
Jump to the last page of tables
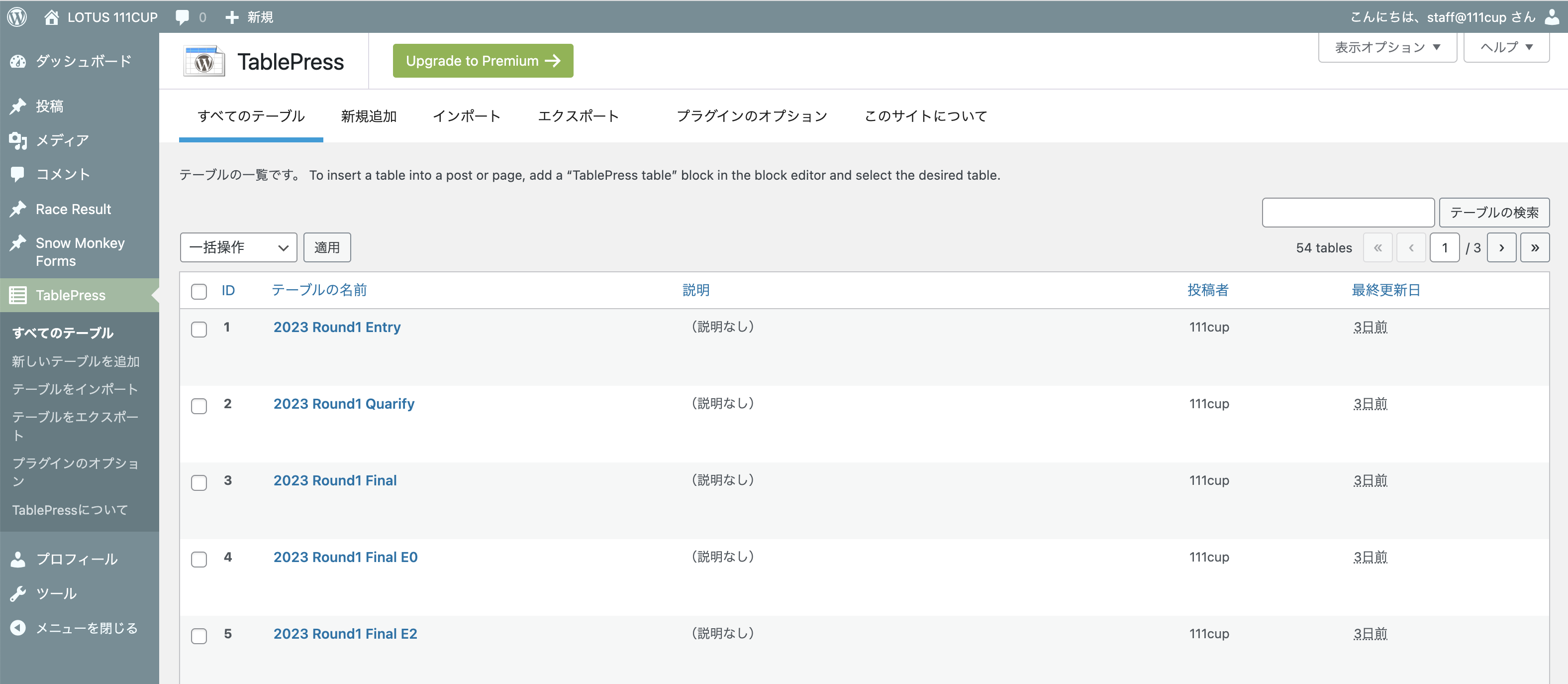[x=1535, y=247]
